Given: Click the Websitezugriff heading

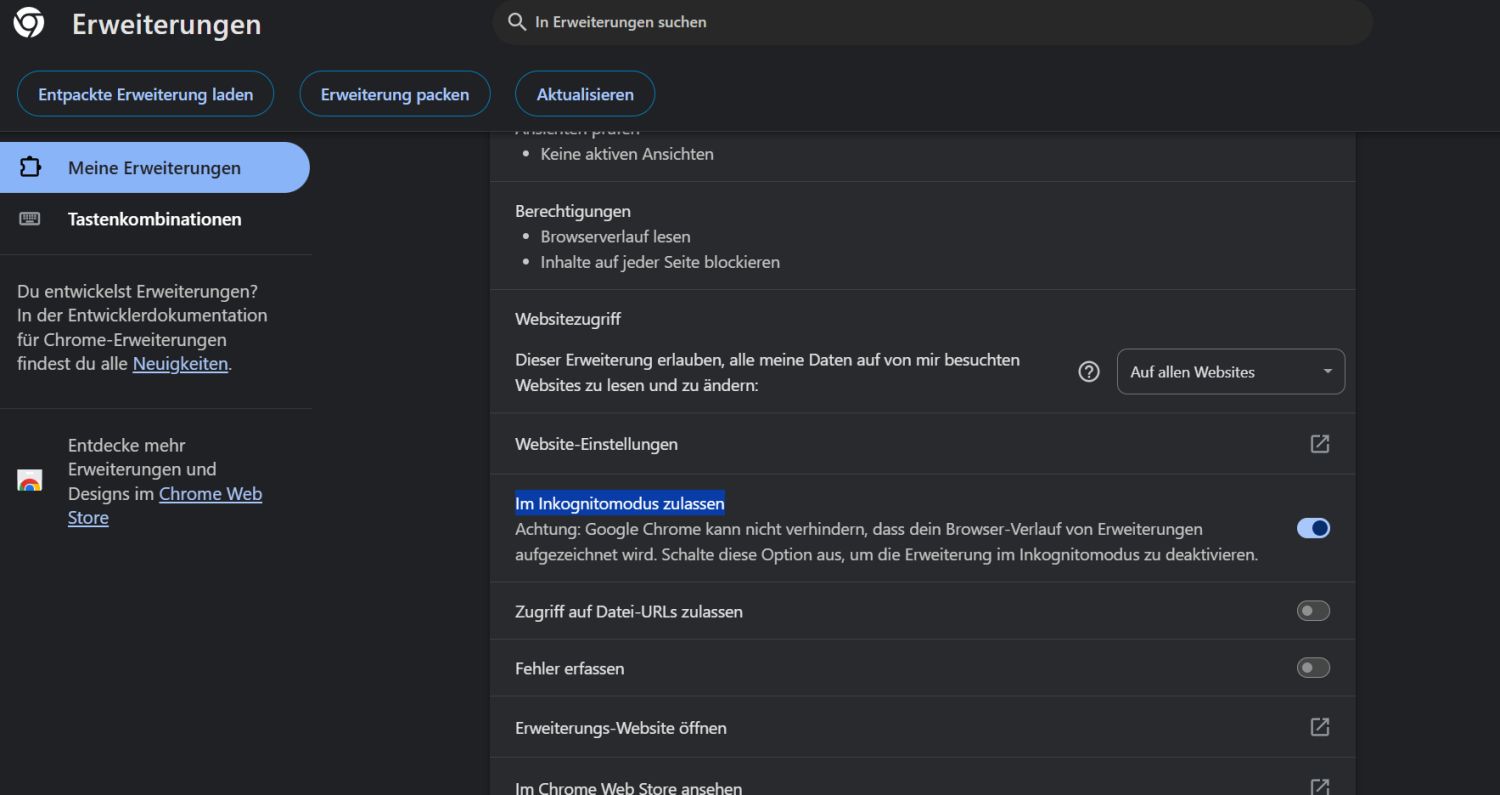Looking at the screenshot, I should 568,319.
